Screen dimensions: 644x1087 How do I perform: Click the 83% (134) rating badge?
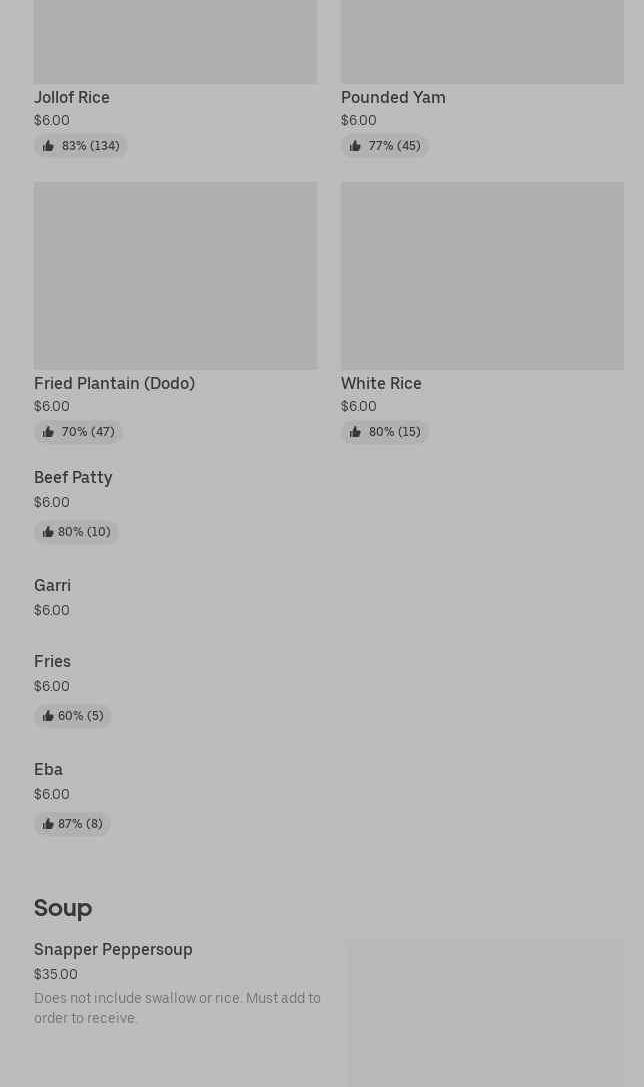click(81, 147)
